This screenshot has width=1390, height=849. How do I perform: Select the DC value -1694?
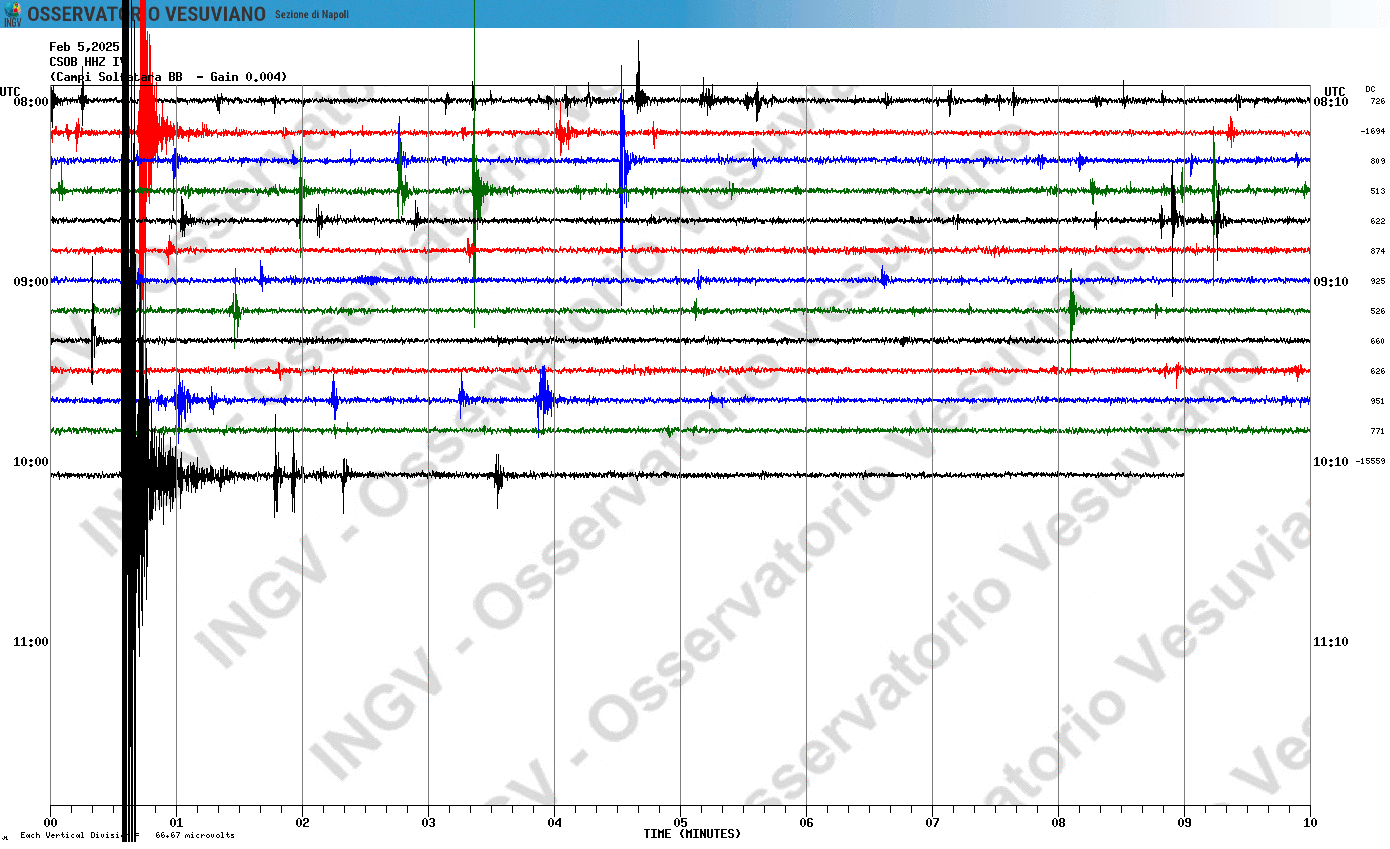[1372, 132]
